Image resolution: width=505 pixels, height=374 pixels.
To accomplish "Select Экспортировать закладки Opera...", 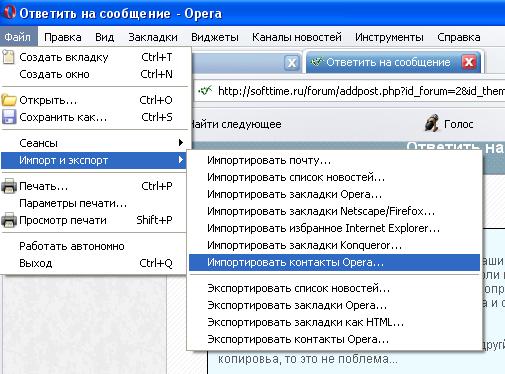I will click(334, 305).
